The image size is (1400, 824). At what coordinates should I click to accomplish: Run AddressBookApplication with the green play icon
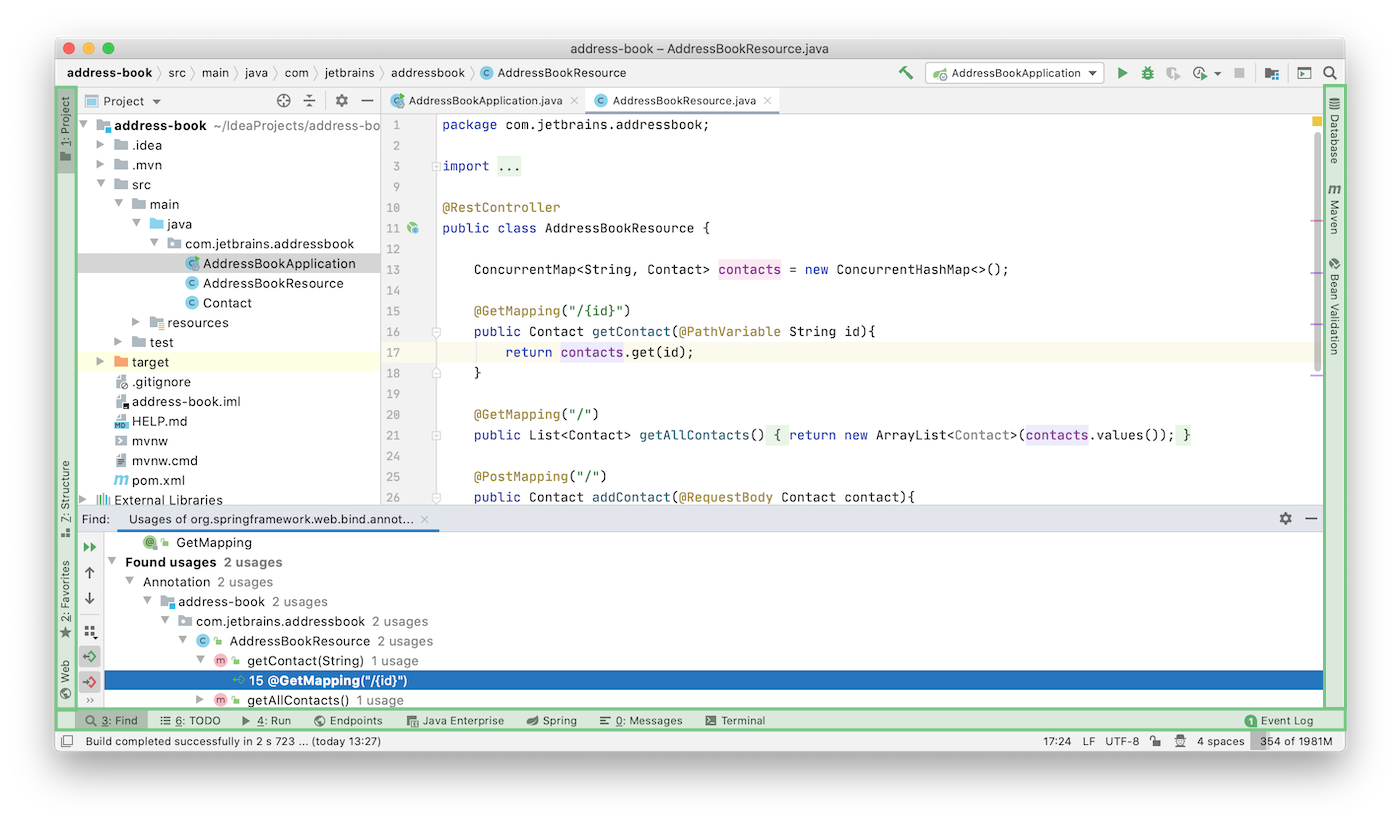tap(1122, 73)
